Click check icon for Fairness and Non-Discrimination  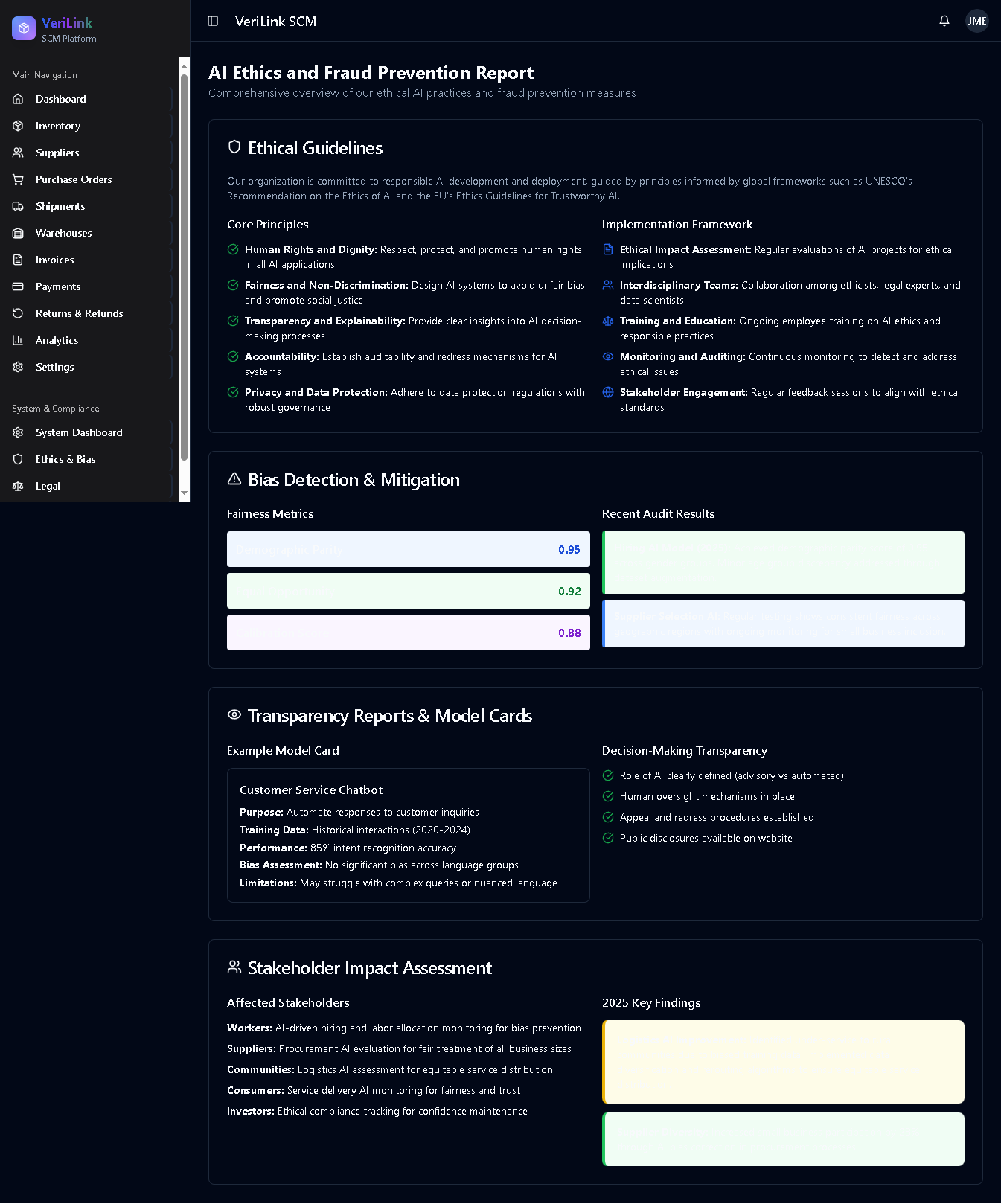coord(233,285)
